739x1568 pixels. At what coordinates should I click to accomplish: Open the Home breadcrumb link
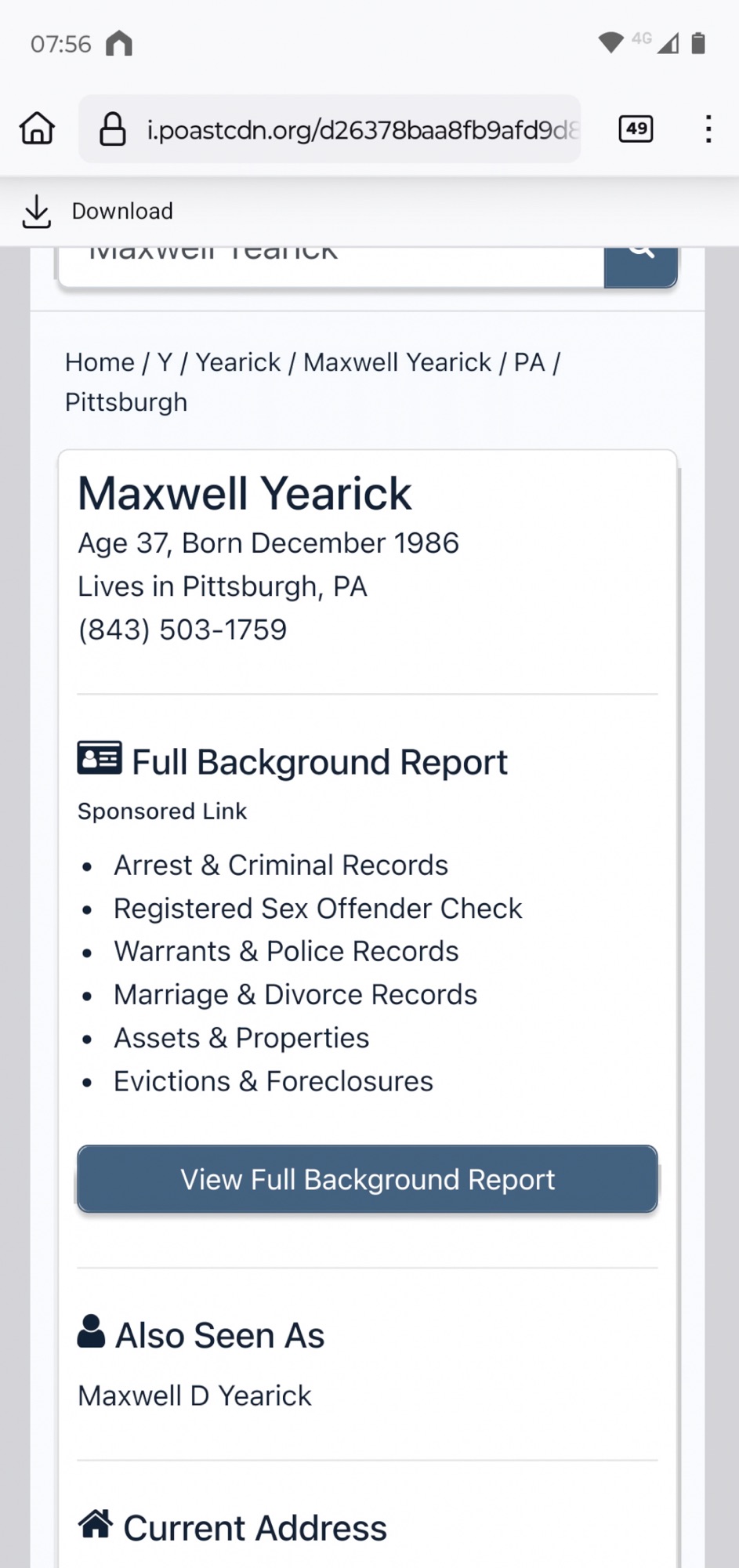(x=100, y=362)
